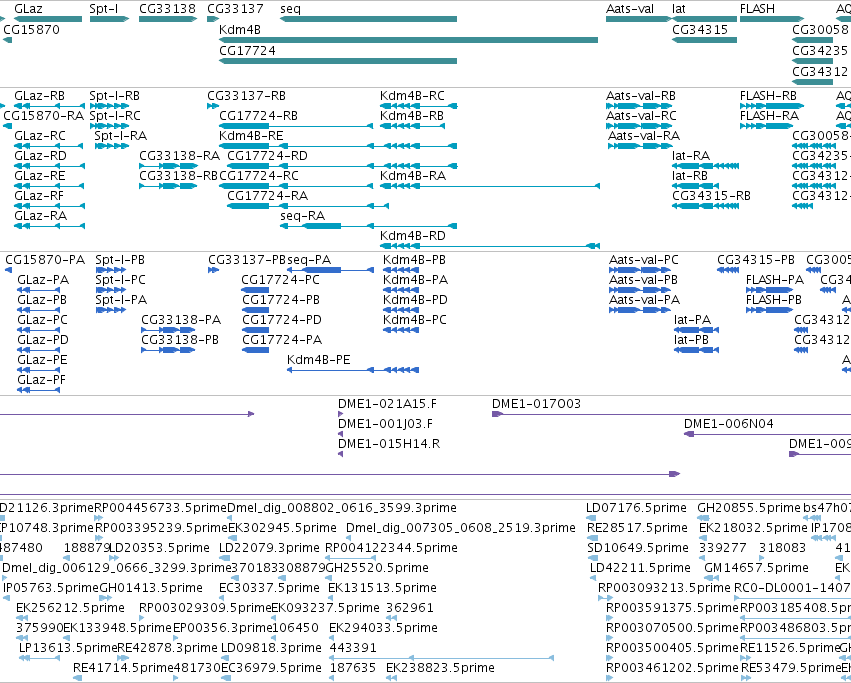Click transcript Spt-I-RC

point(110,126)
